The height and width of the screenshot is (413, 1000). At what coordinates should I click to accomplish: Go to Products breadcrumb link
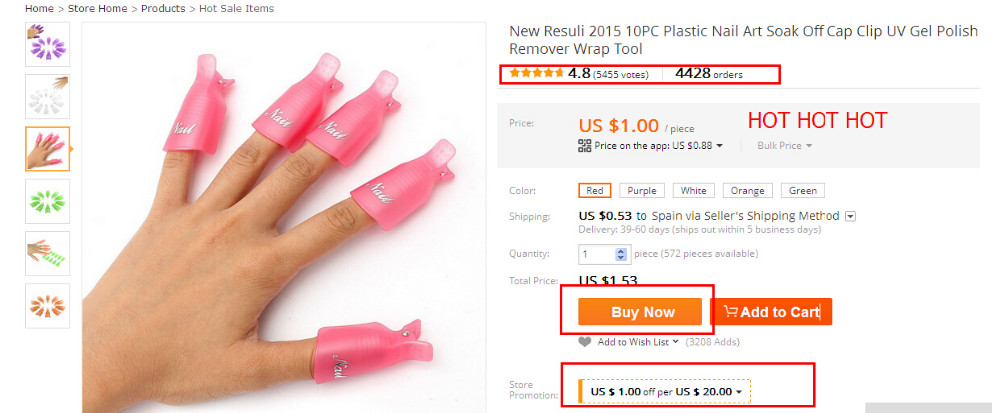coord(163,8)
